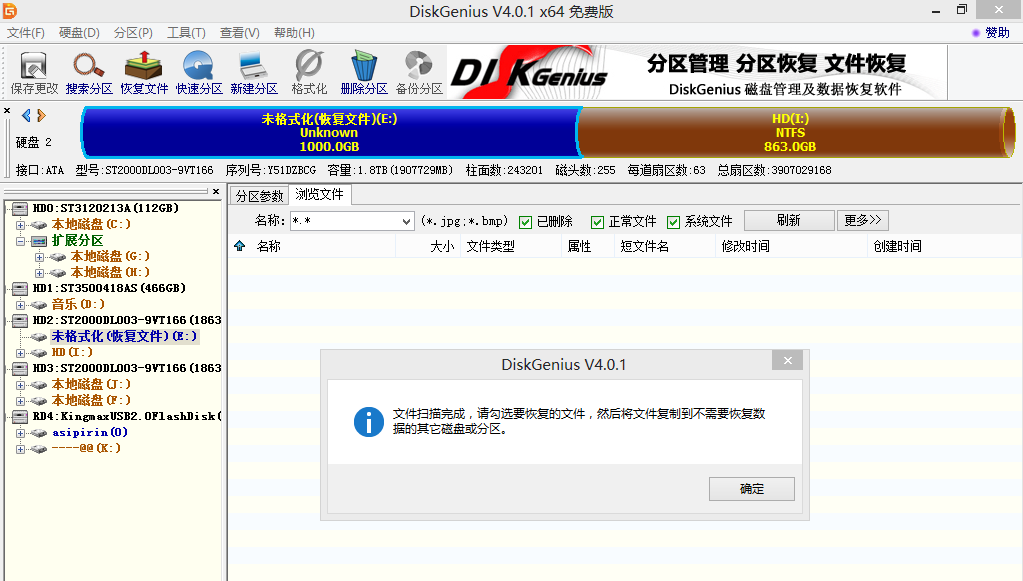Expand the 本地磁盘 (J:) node
The height and width of the screenshot is (581, 1023).
click(x=20, y=385)
